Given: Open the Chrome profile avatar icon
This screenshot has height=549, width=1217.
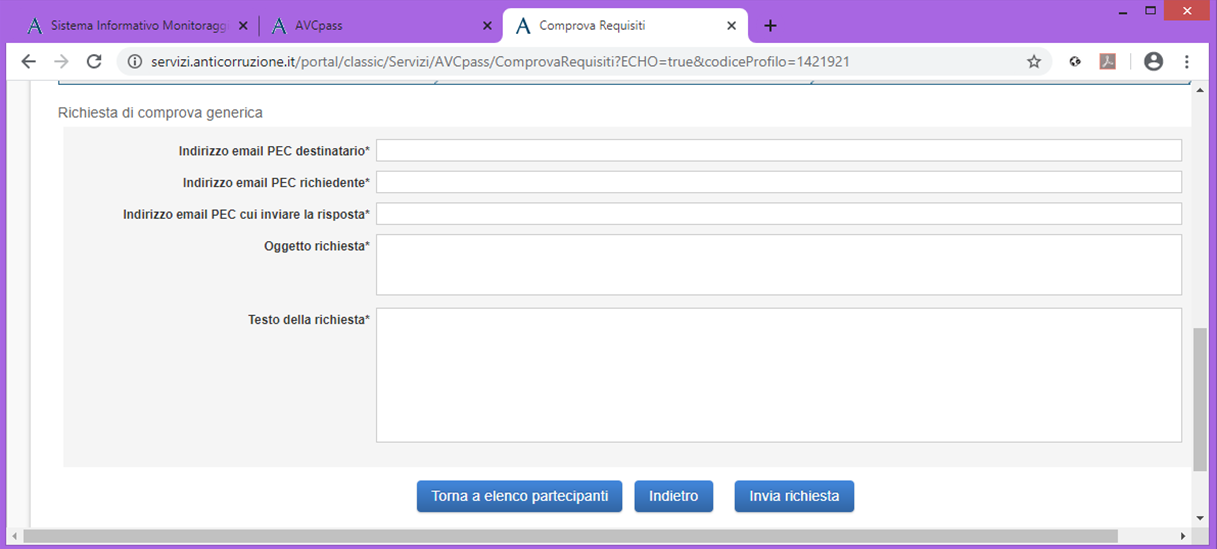Looking at the screenshot, I should tap(1153, 61).
